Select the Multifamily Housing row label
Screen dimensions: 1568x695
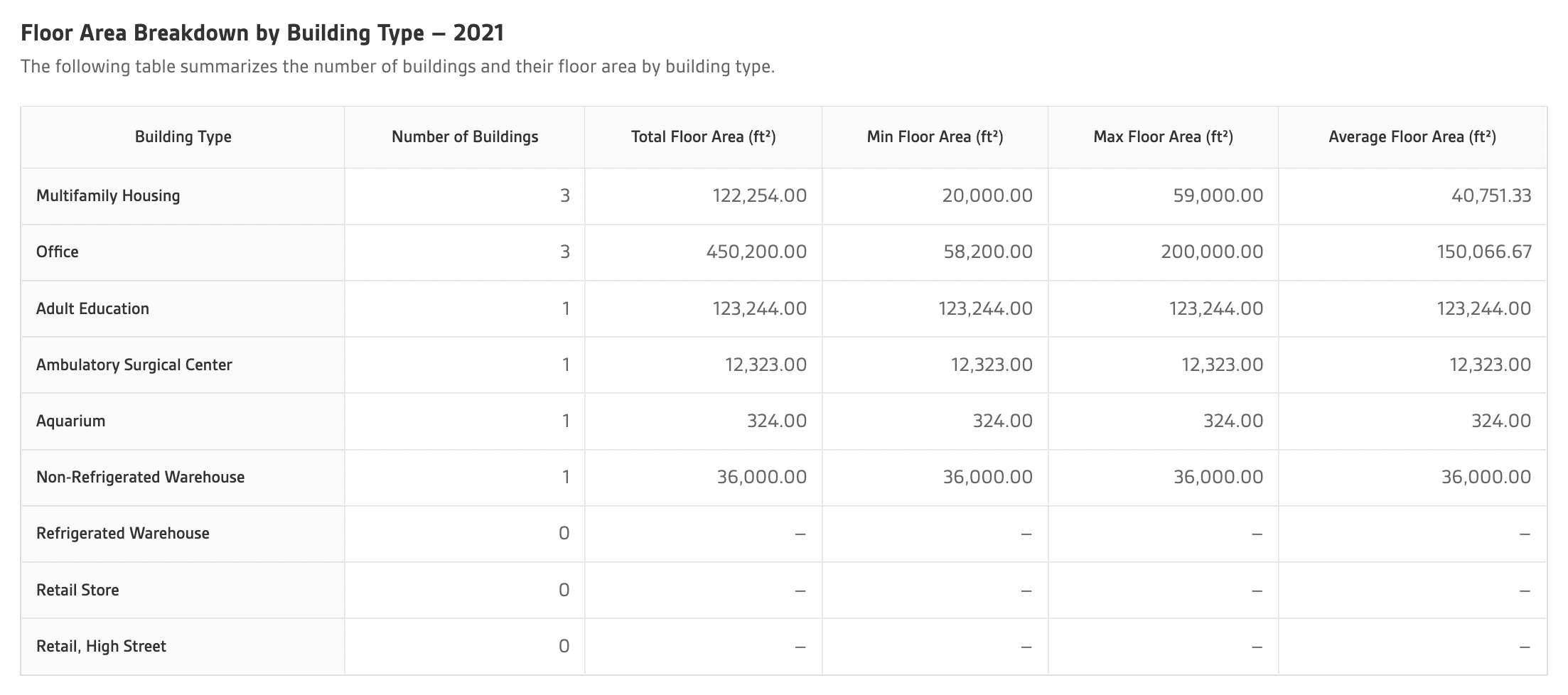(108, 195)
